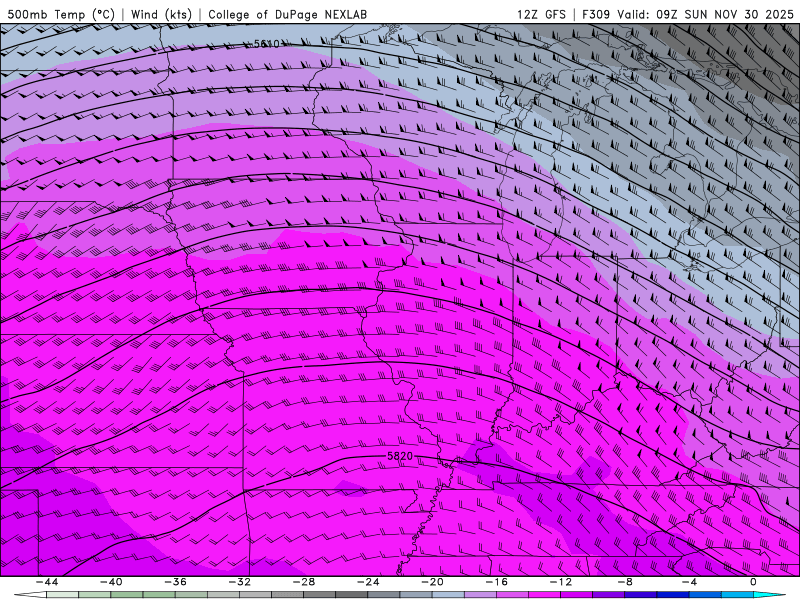Click the -16 colorbar tick label

(x=497, y=582)
